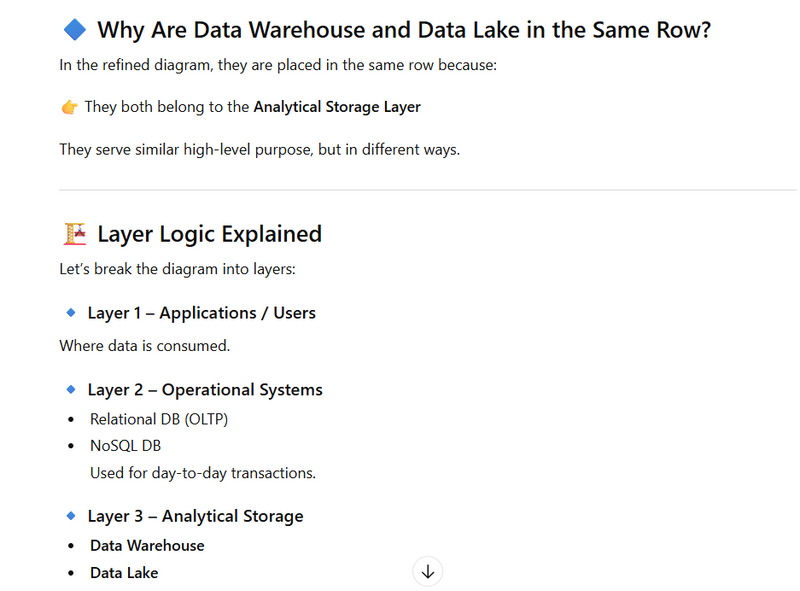Click the 'Layer Logic Explained' heading

(209, 234)
